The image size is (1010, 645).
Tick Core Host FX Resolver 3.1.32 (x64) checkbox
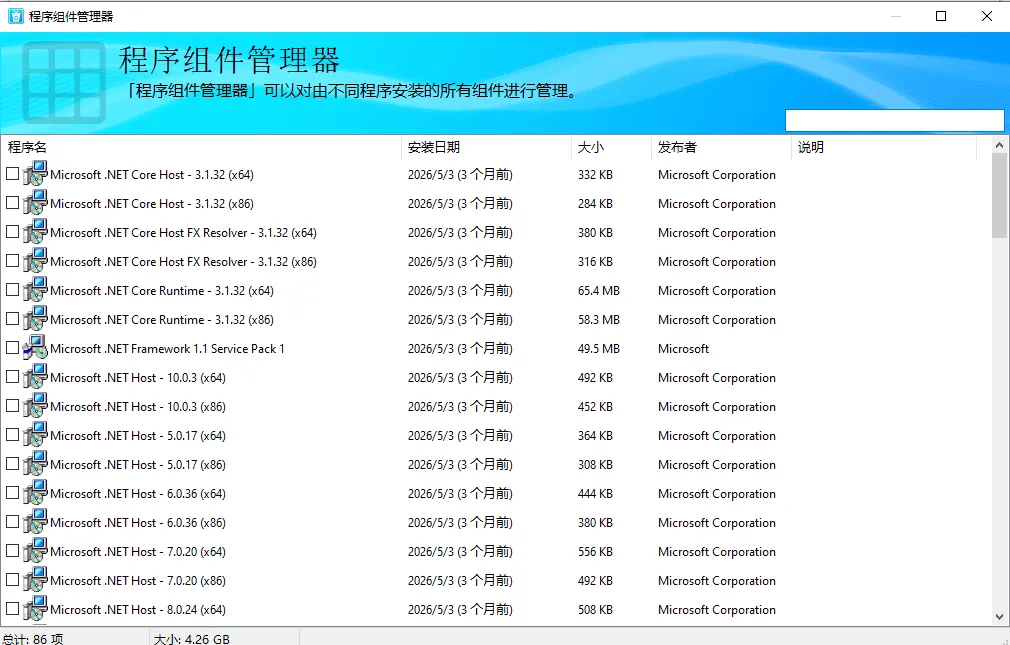point(12,232)
